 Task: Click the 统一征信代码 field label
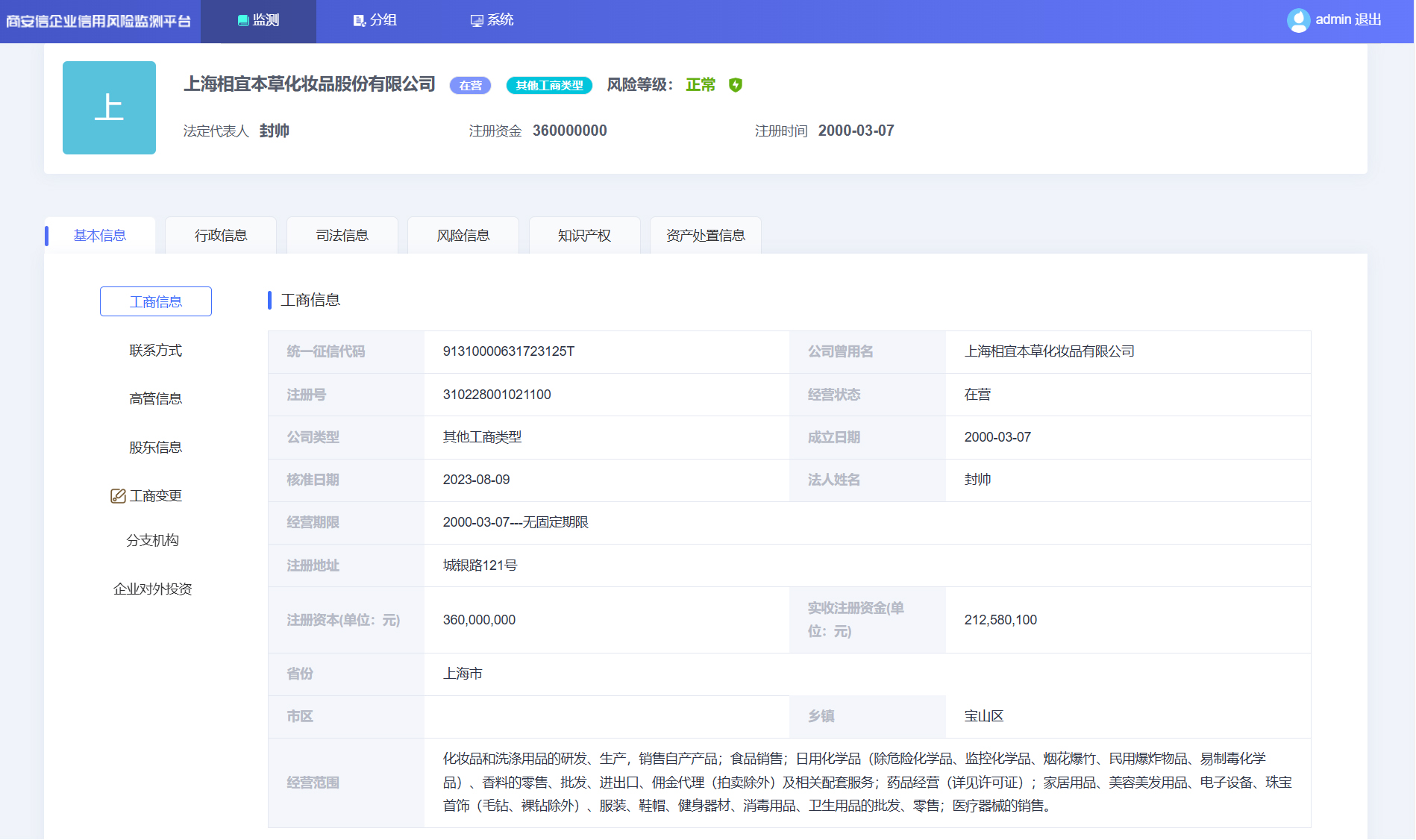coord(326,351)
